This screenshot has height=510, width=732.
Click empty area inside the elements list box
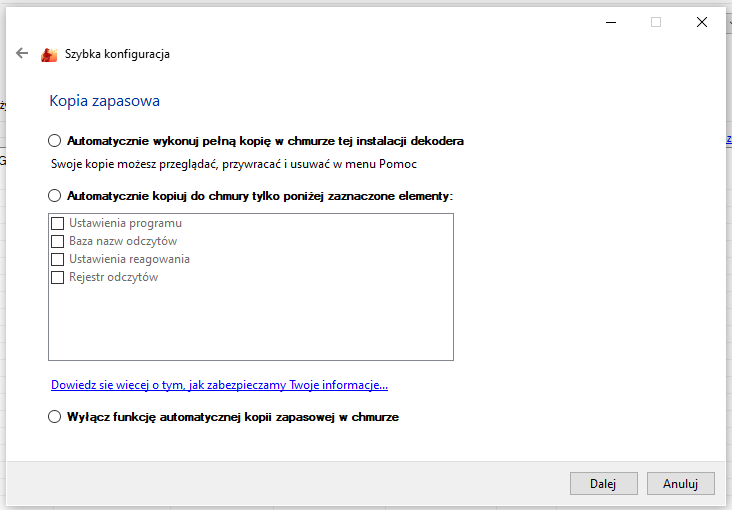250,320
